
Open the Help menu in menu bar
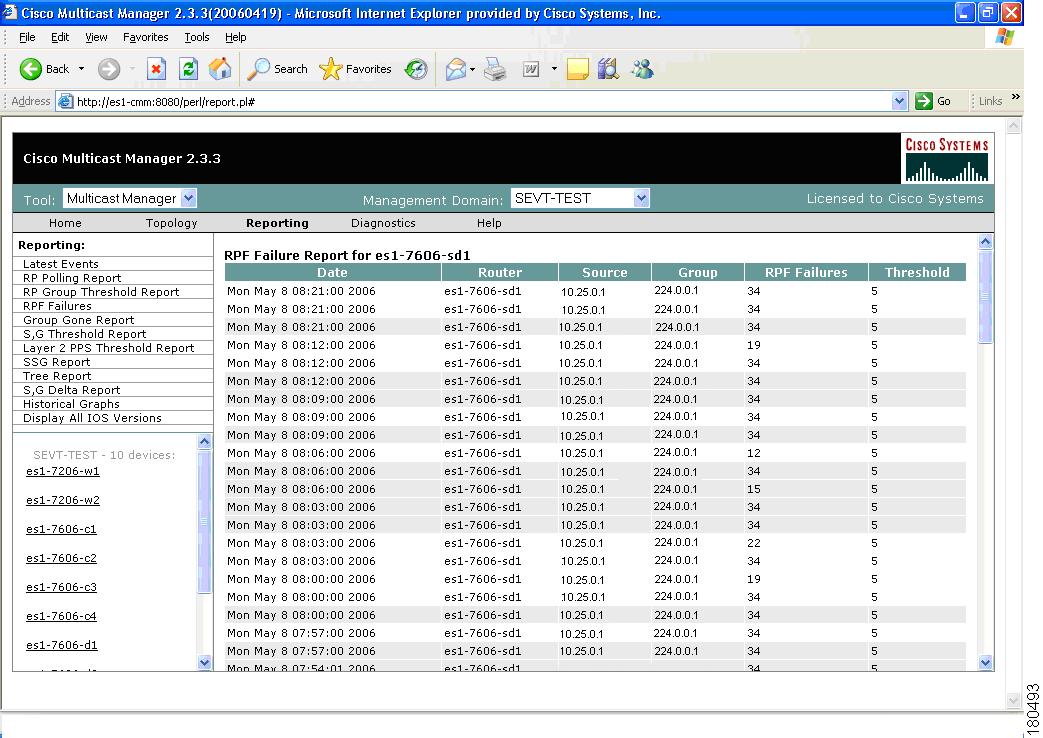click(235, 37)
